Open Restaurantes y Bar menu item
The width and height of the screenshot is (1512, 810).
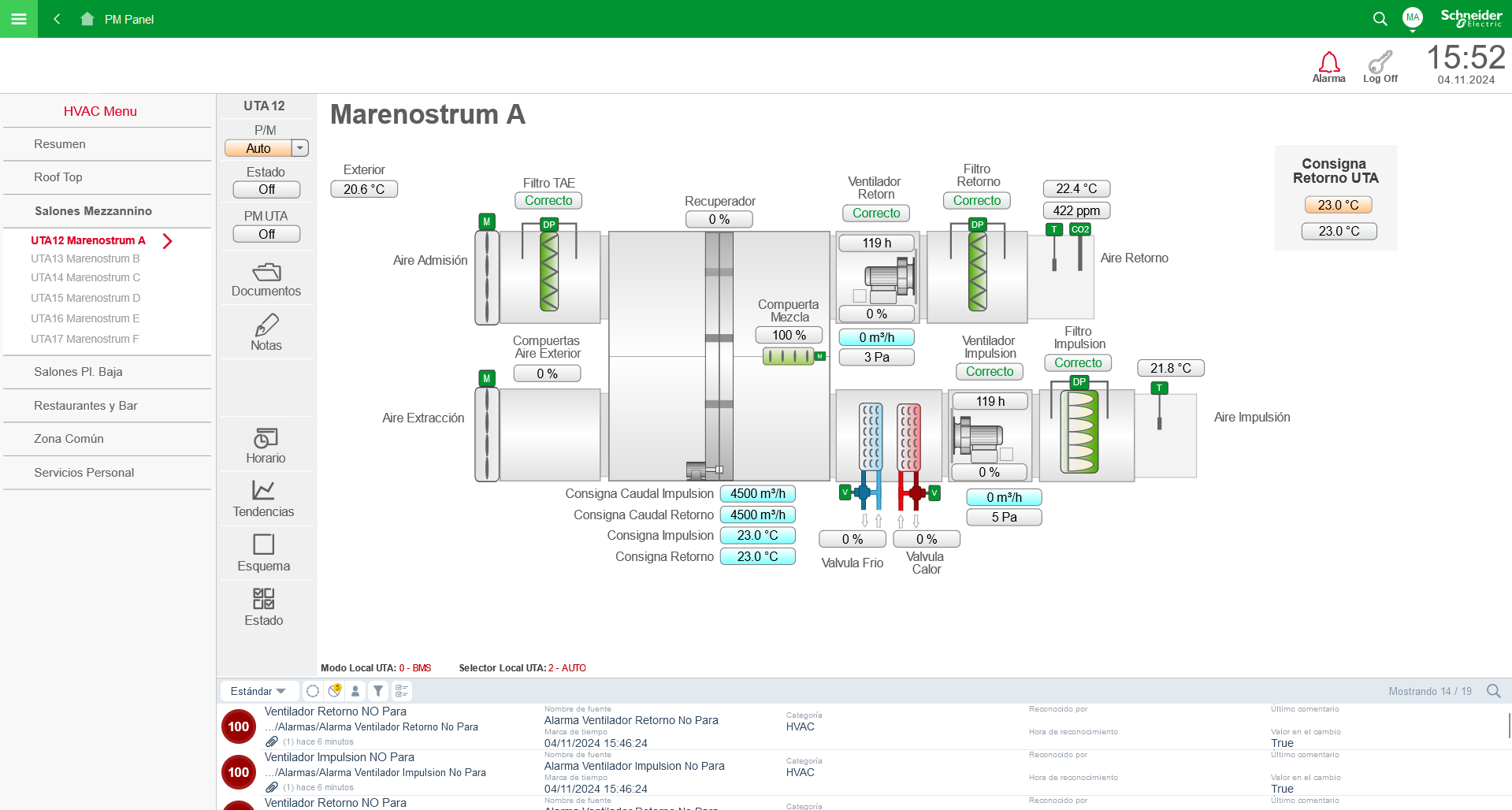coord(85,406)
